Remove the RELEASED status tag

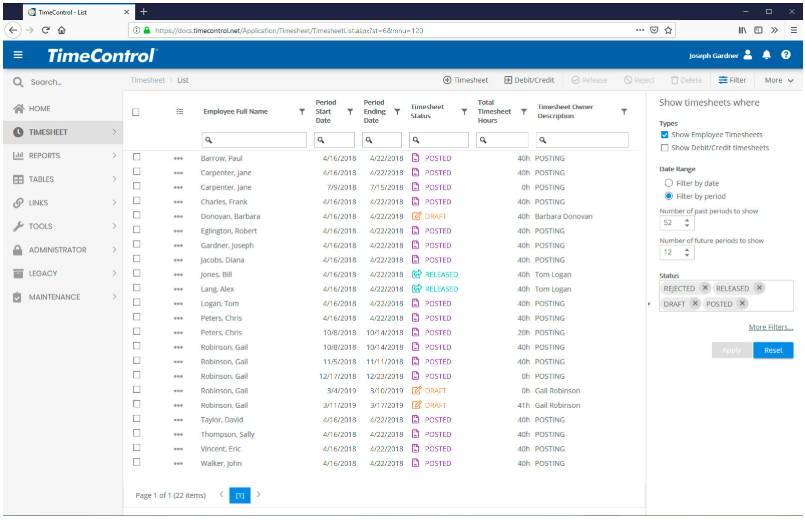point(759,287)
